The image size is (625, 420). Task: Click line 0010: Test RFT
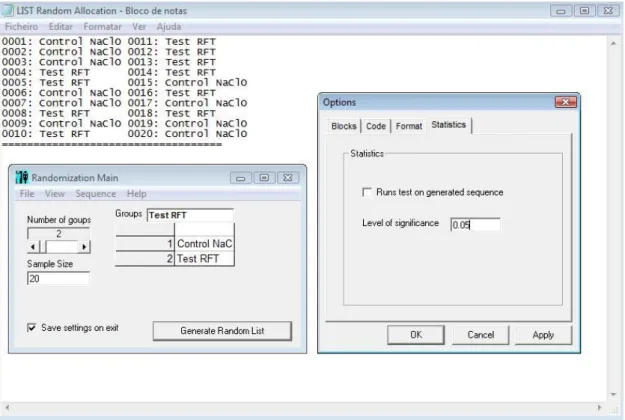click(46, 133)
